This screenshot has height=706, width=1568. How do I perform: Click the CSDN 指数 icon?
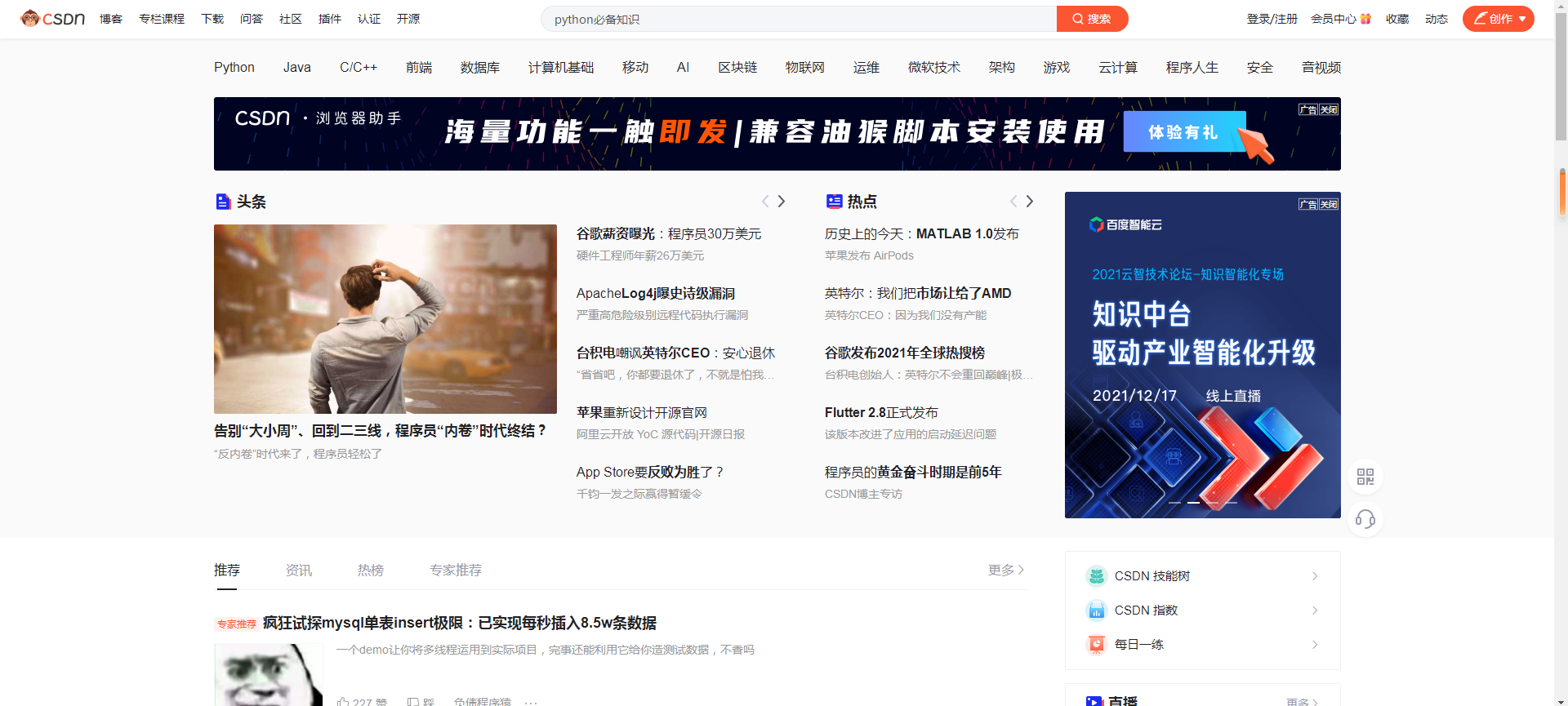point(1096,611)
